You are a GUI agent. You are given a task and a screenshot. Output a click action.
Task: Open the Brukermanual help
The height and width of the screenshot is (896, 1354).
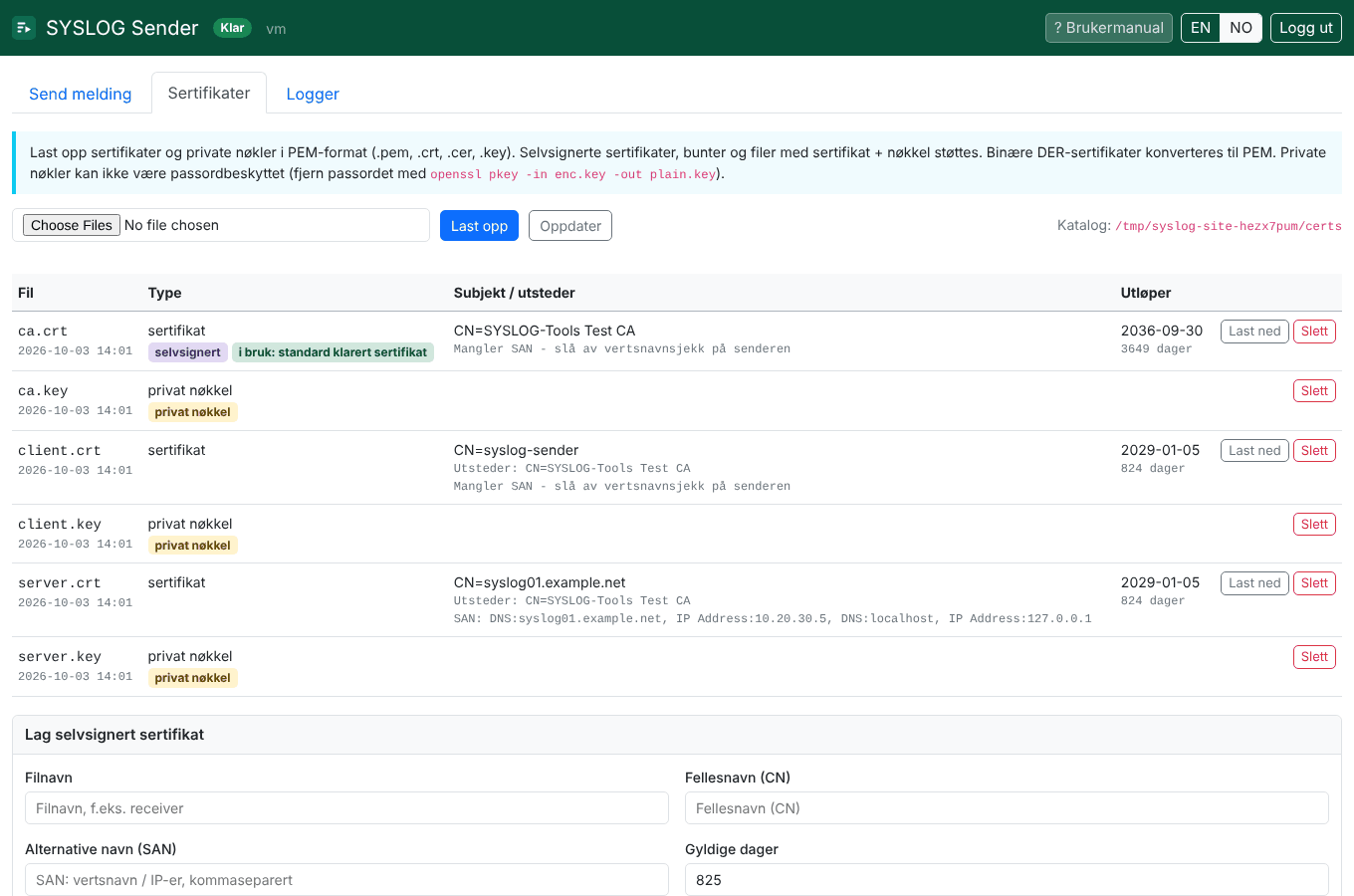point(1109,28)
